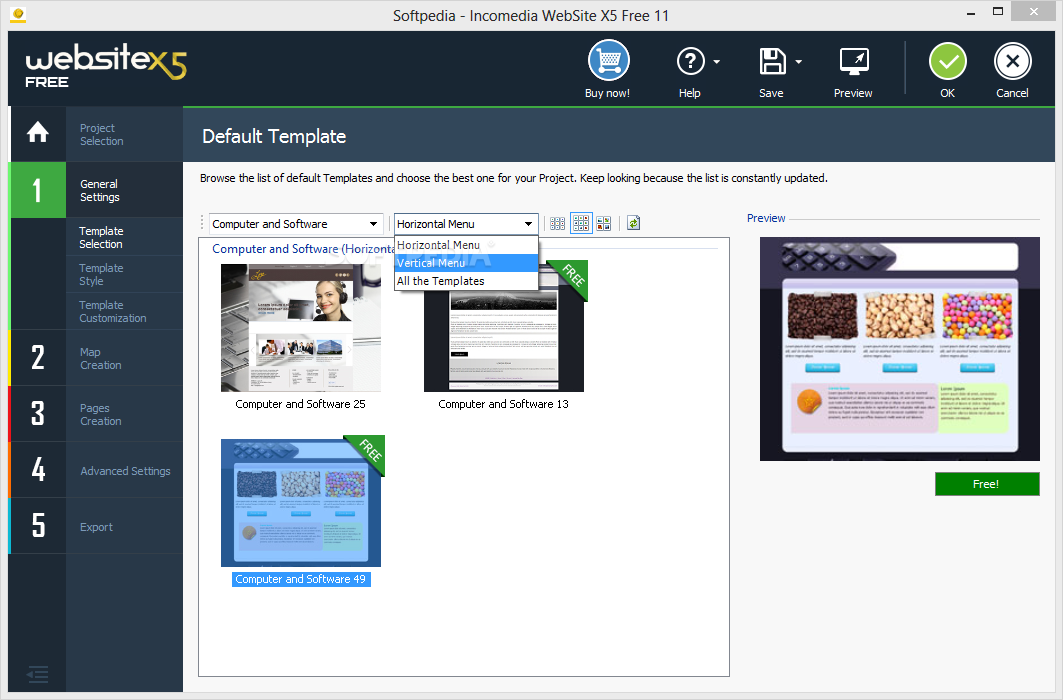Viewport: 1063px width, 700px height.
Task: Click the Computer and Software 13 caption
Action: point(504,404)
